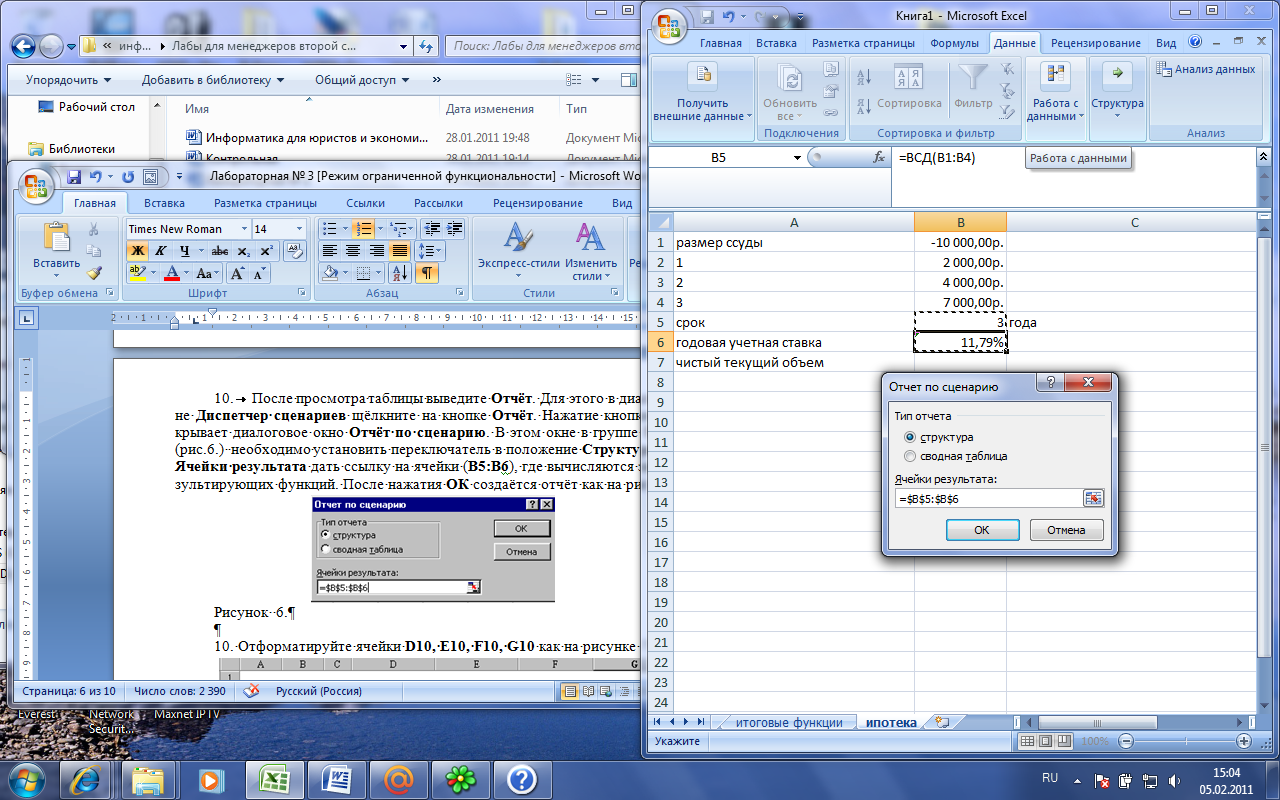Viewport: 1280px width, 800px height.
Task: Click the Windows Start button
Action: tap(24, 779)
